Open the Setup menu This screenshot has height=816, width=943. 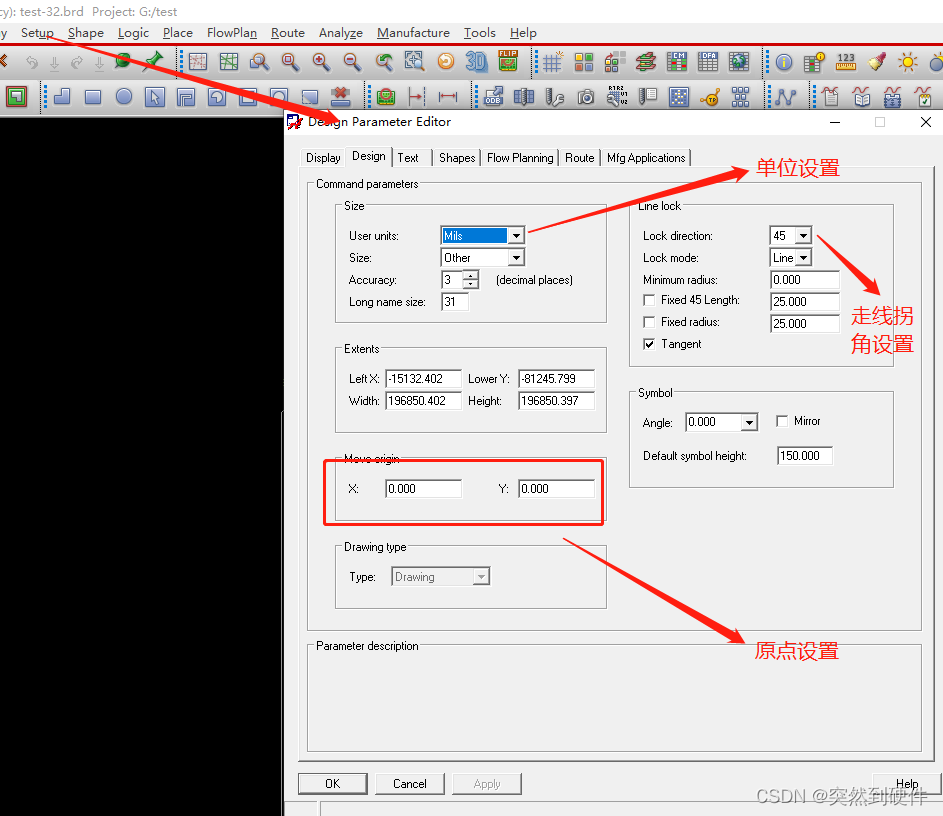pyautogui.click(x=37, y=32)
